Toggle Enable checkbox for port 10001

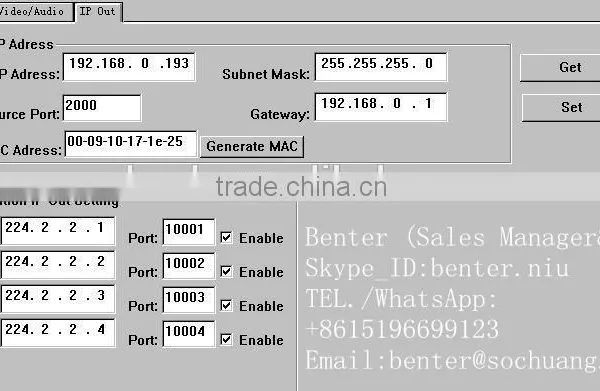click(226, 238)
